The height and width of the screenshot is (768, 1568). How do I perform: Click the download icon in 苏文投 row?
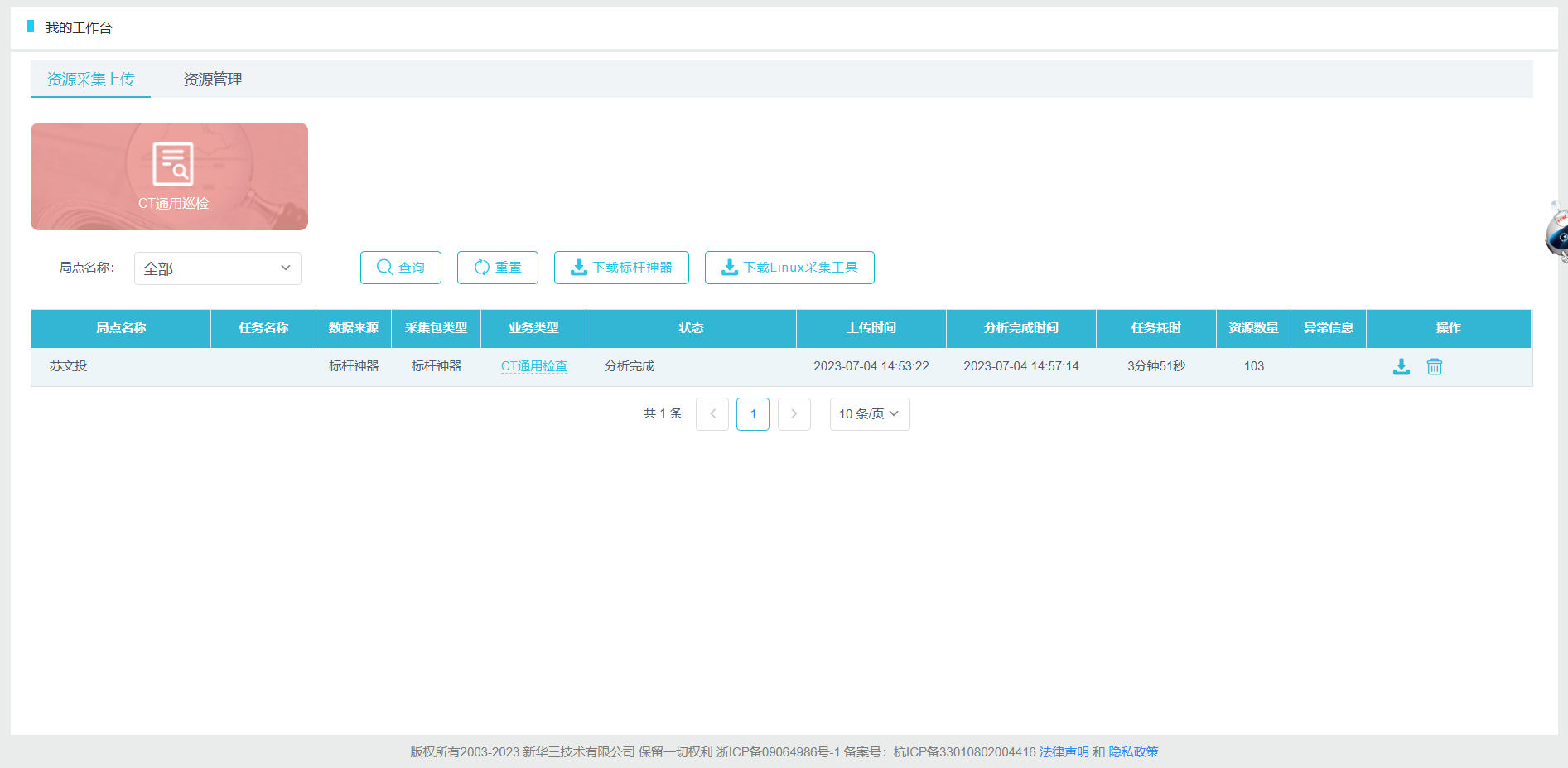[1402, 366]
